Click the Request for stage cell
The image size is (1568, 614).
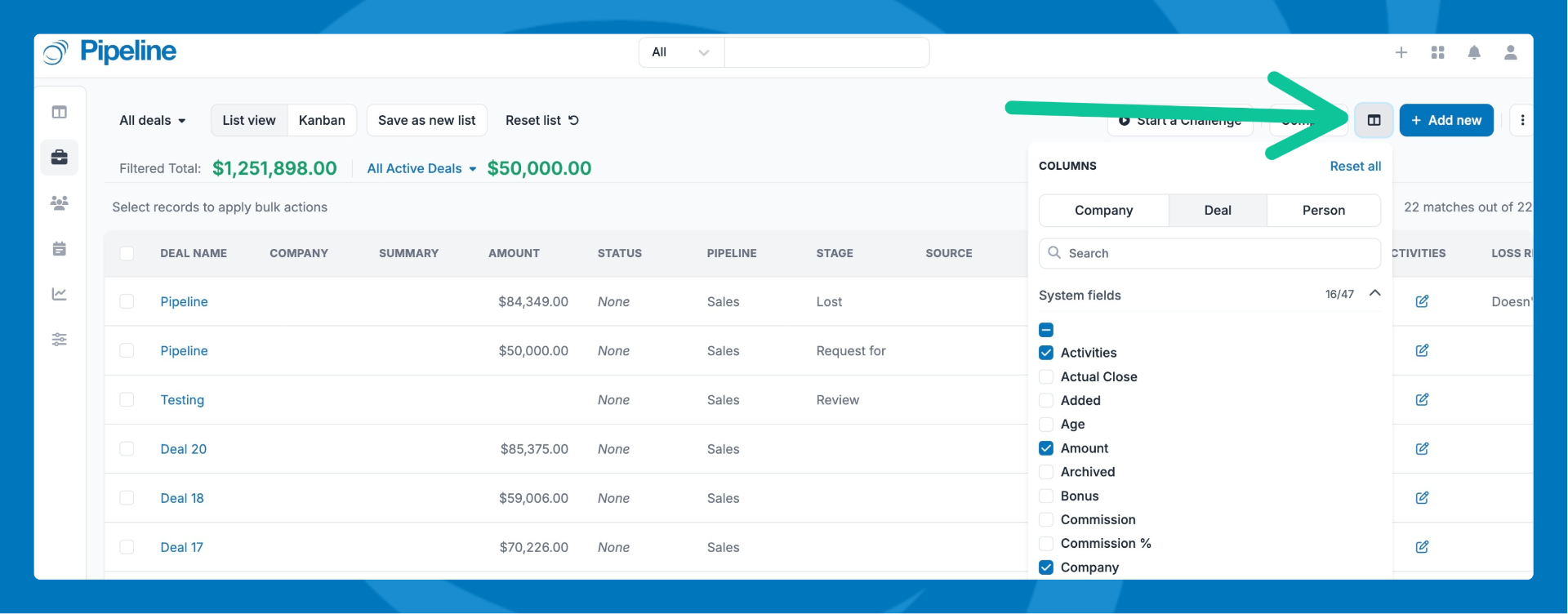pyautogui.click(x=851, y=350)
